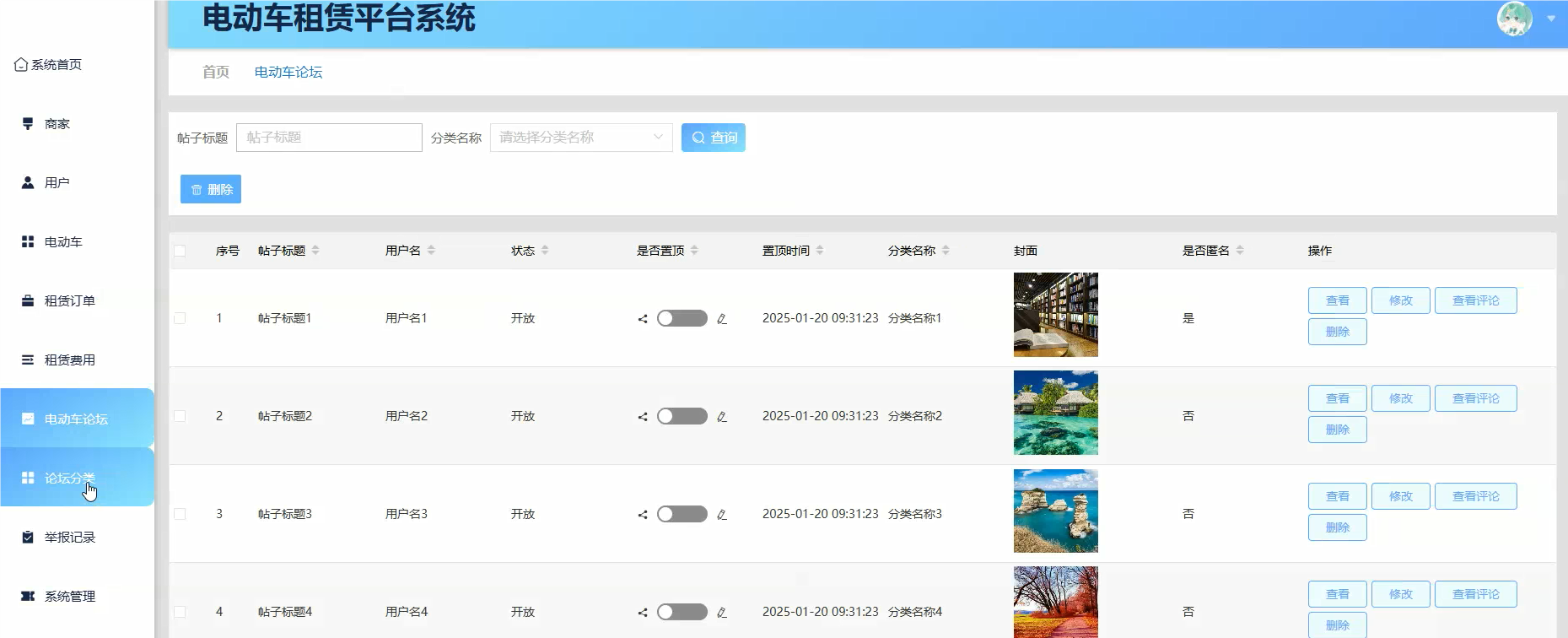Click edit pencil icon in 帖子标题1 row
Screen dimensions: 1568x638
click(722, 319)
